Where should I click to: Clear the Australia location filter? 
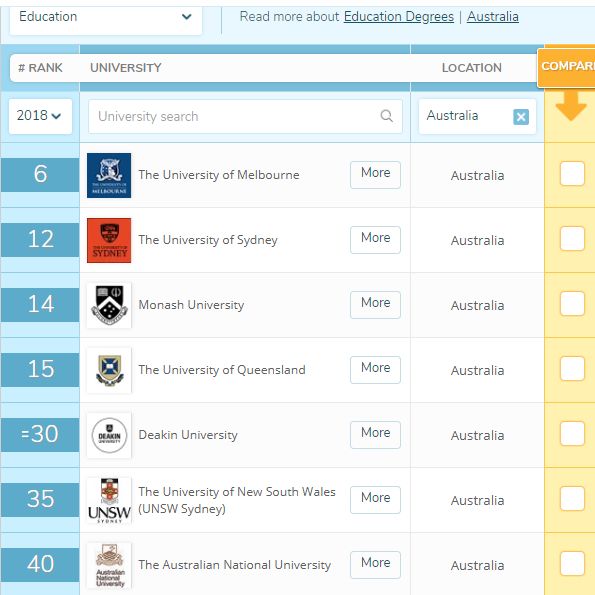coord(521,116)
